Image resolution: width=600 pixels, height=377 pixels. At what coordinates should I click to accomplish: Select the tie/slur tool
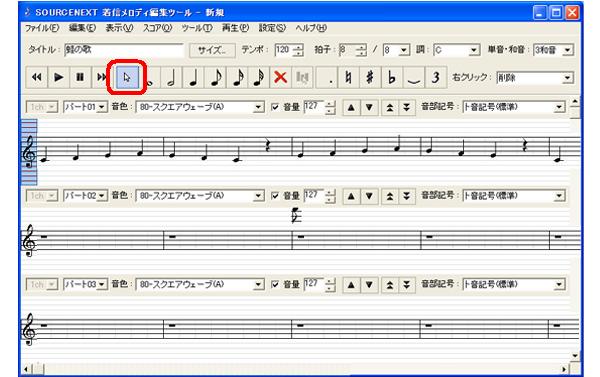click(414, 78)
